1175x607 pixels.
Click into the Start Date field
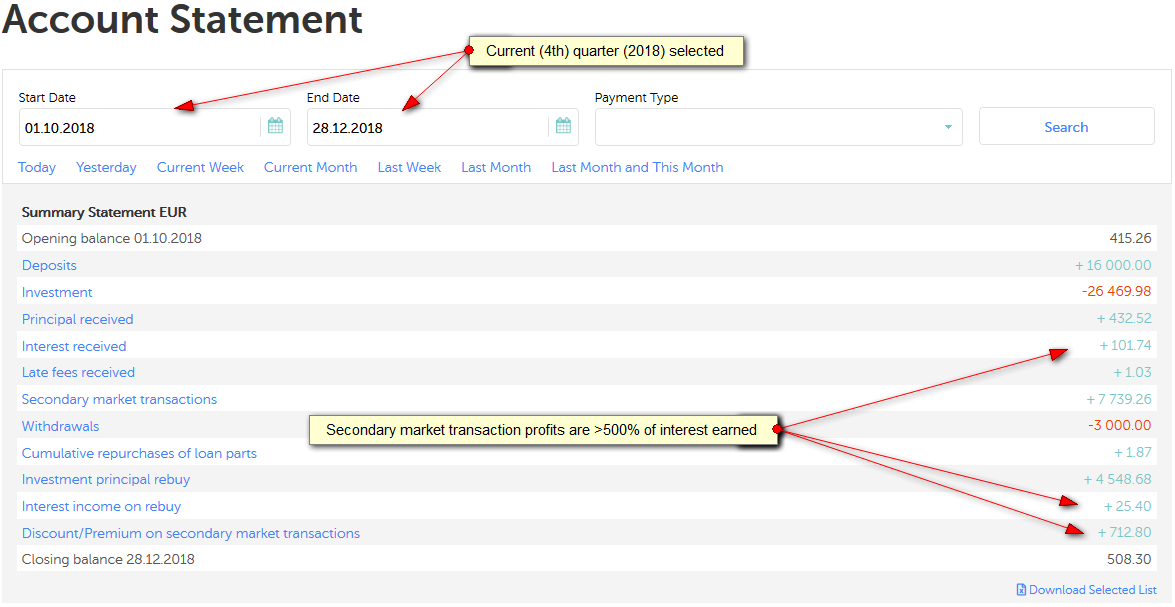(x=138, y=128)
